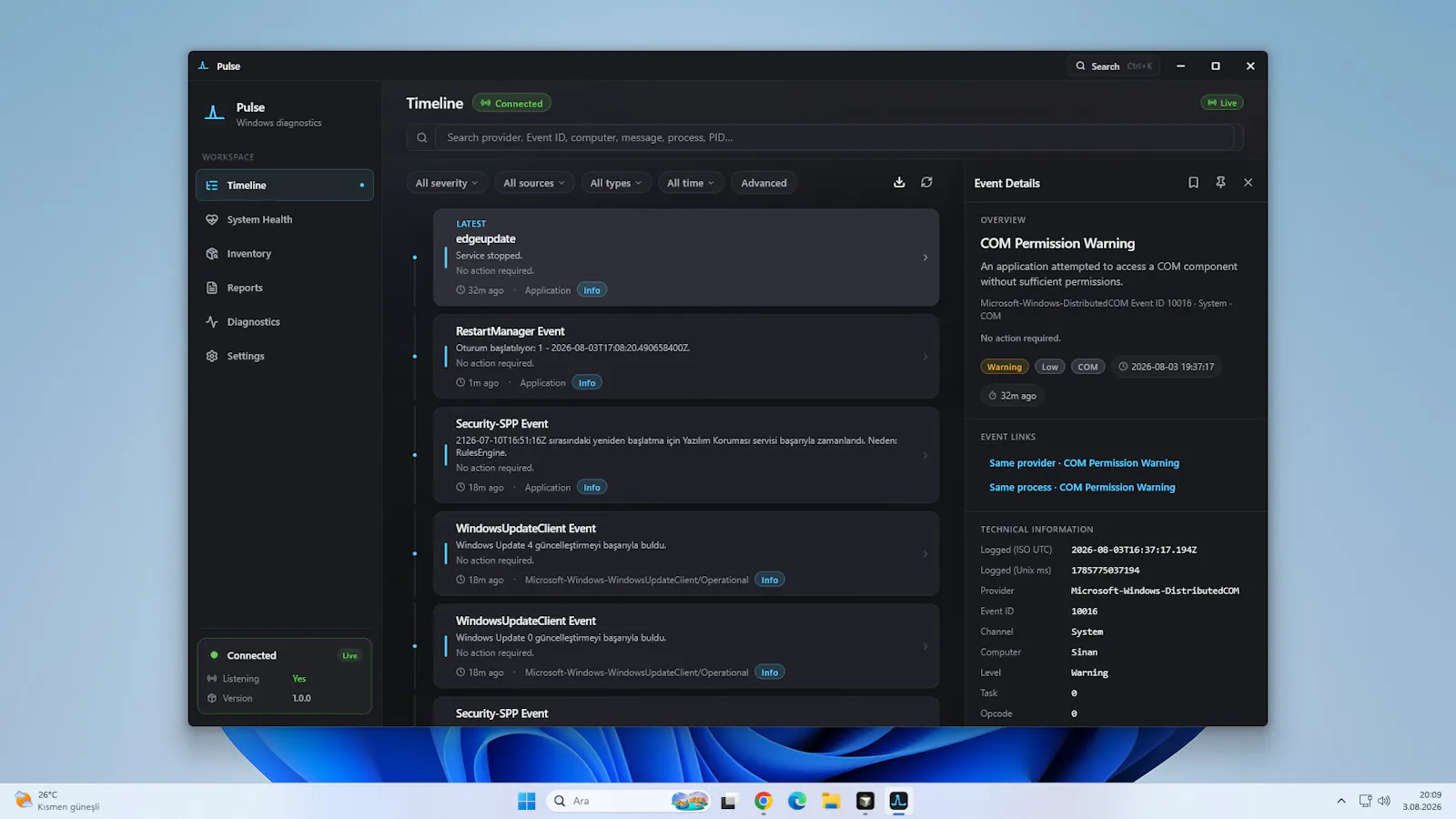Screen dimensions: 1456x819
Task: Pin the Event Details panel
Action: [1220, 183]
